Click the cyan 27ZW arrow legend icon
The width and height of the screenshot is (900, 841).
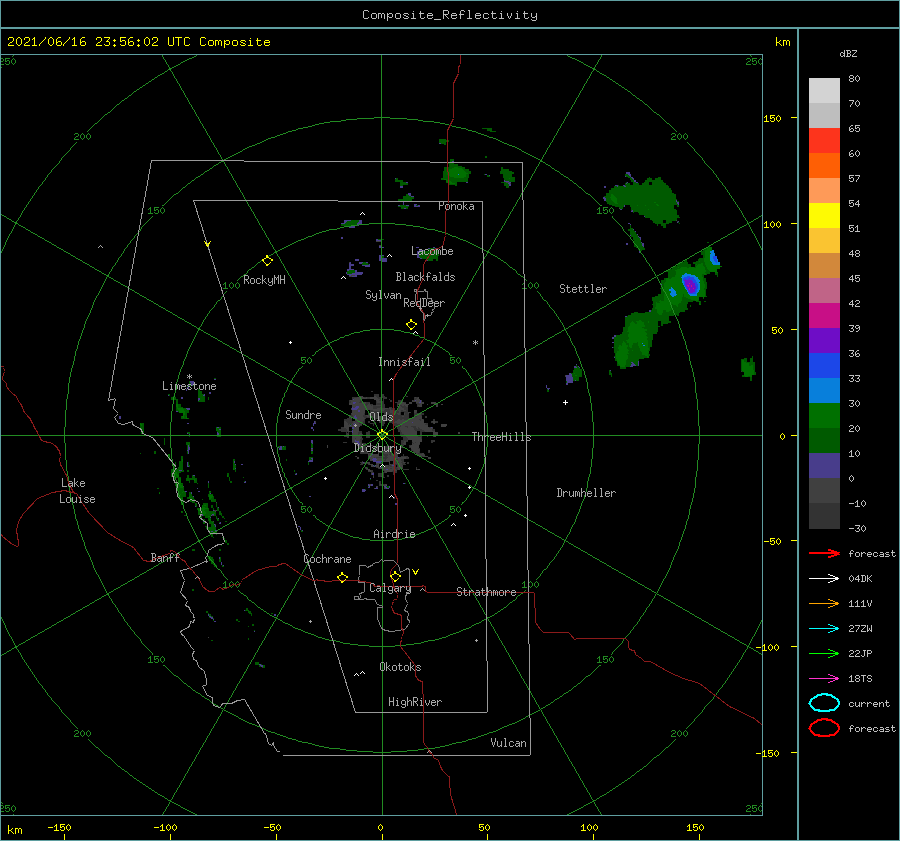[824, 629]
